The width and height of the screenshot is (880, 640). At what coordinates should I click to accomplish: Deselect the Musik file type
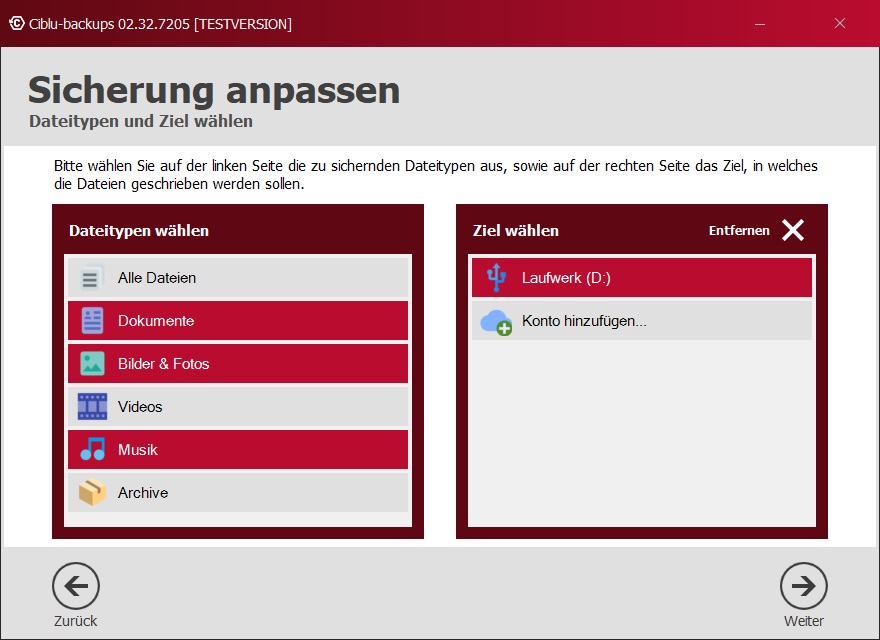tap(238, 450)
